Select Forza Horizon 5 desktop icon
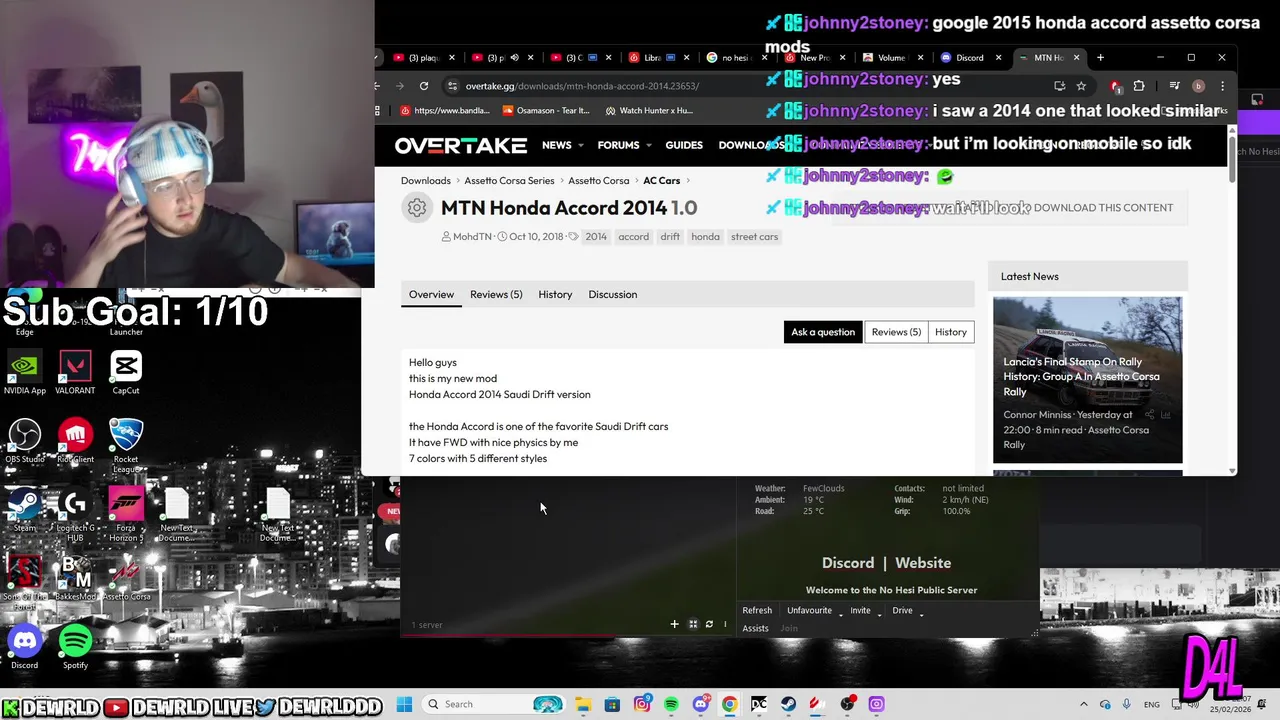Image resolution: width=1280 pixels, height=720 pixels. (126, 515)
